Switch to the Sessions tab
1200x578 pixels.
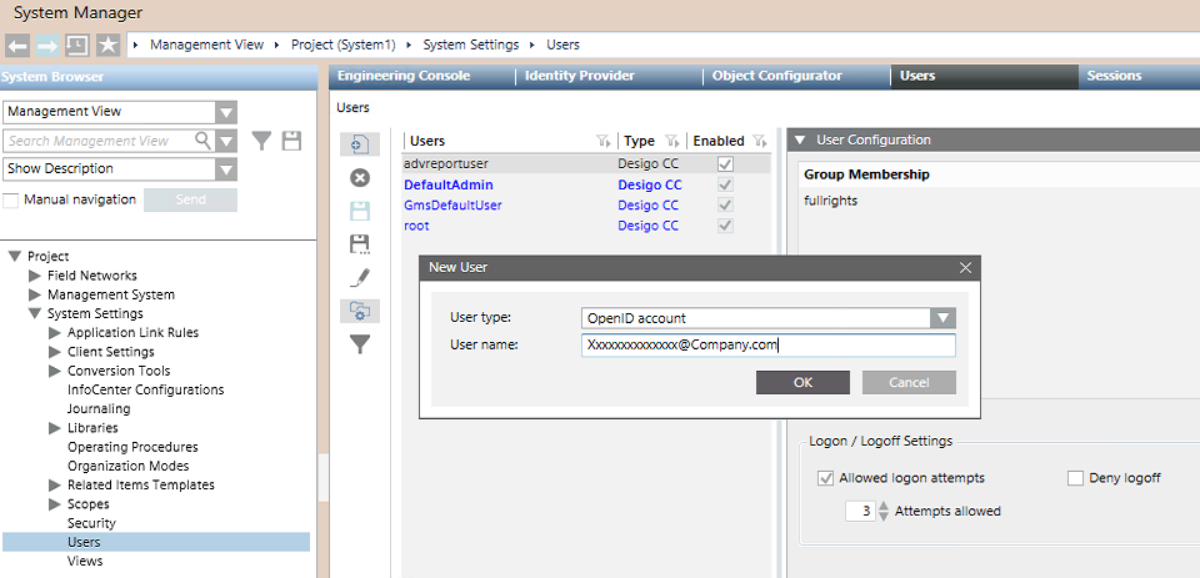point(1113,76)
